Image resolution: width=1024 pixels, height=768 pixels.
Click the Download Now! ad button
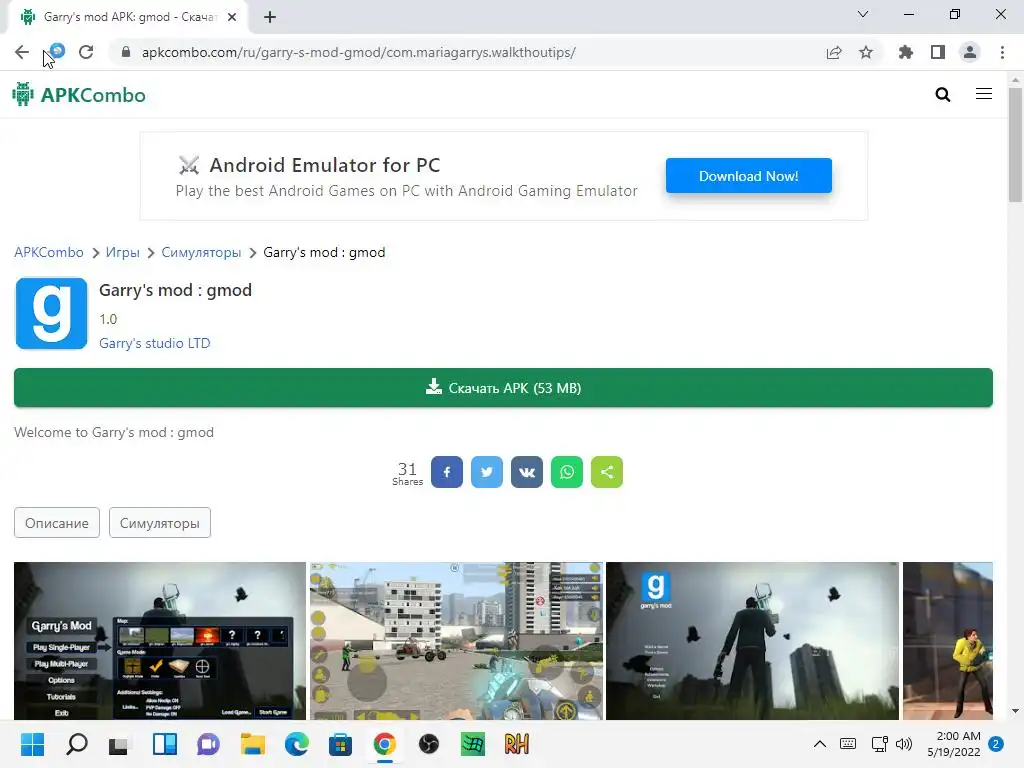[748, 176]
